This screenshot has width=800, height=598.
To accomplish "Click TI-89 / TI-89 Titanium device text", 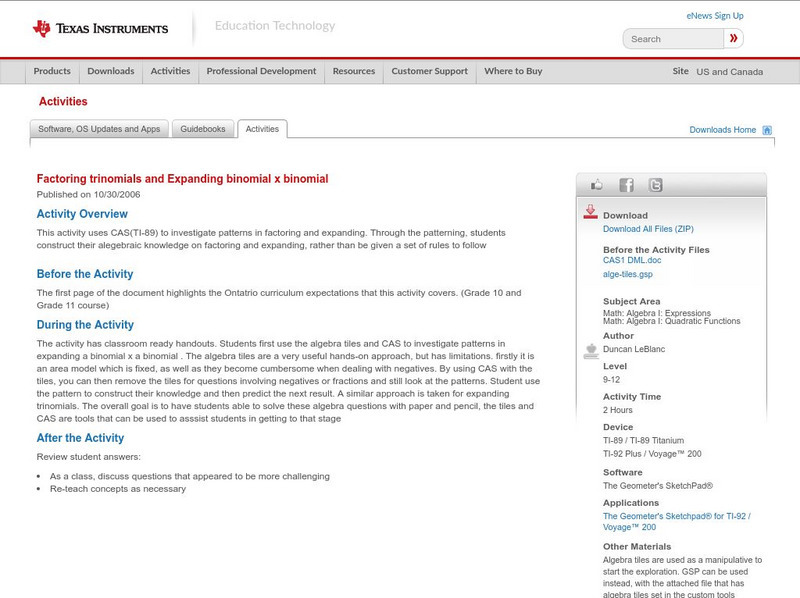I will click(643, 440).
